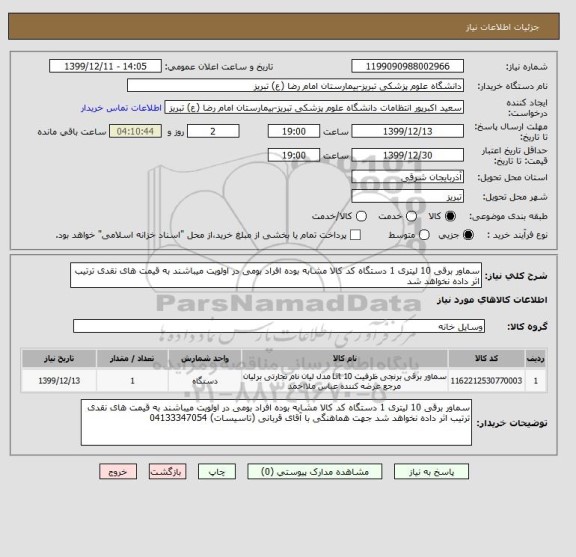Image resolution: width=576 pixels, height=557 pixels.
Task: Click the response deadline date field 1399/12/13
Action: click(407, 131)
